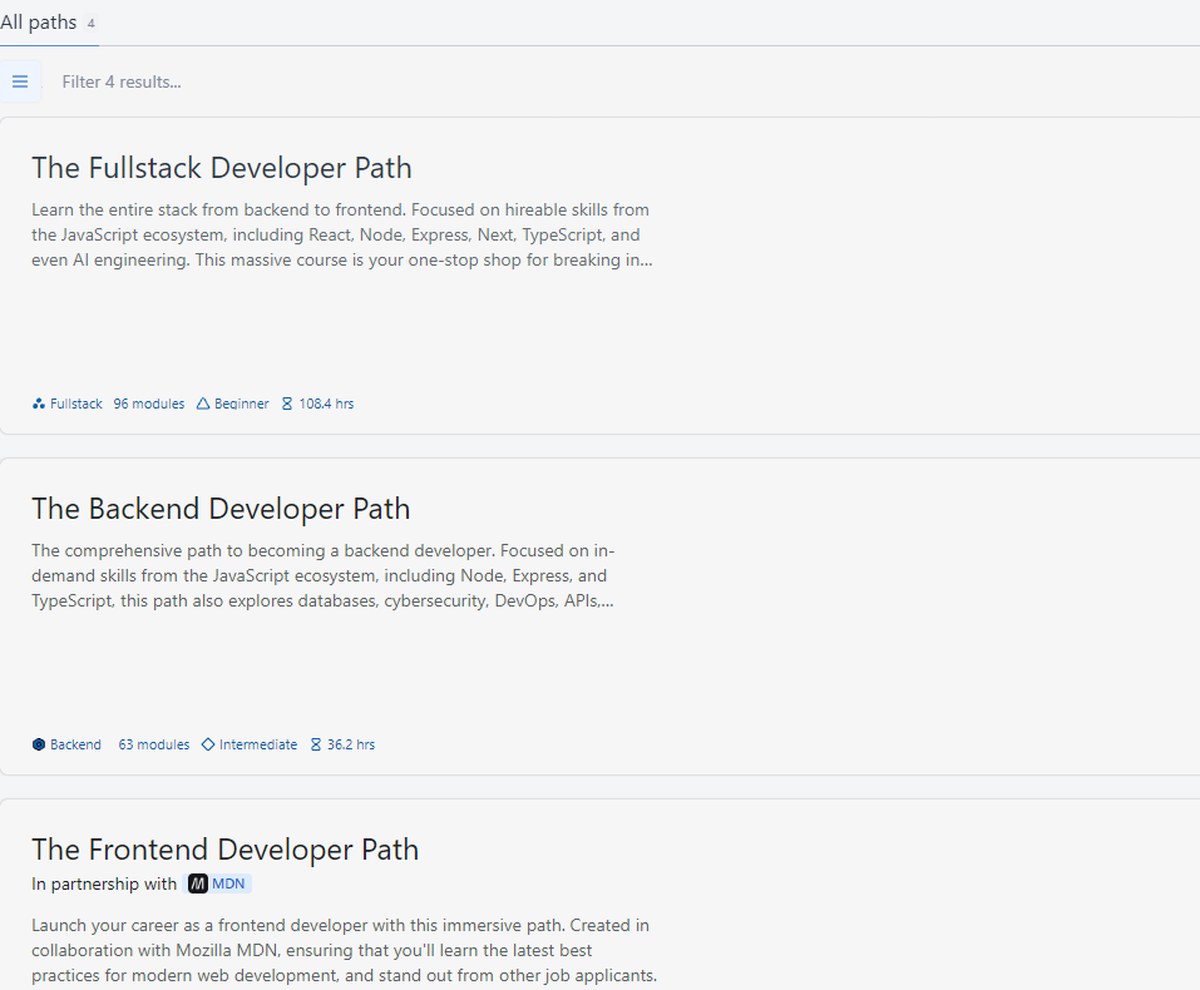Click the '4' count badge beside All paths
1200x990 pixels.
coord(91,23)
